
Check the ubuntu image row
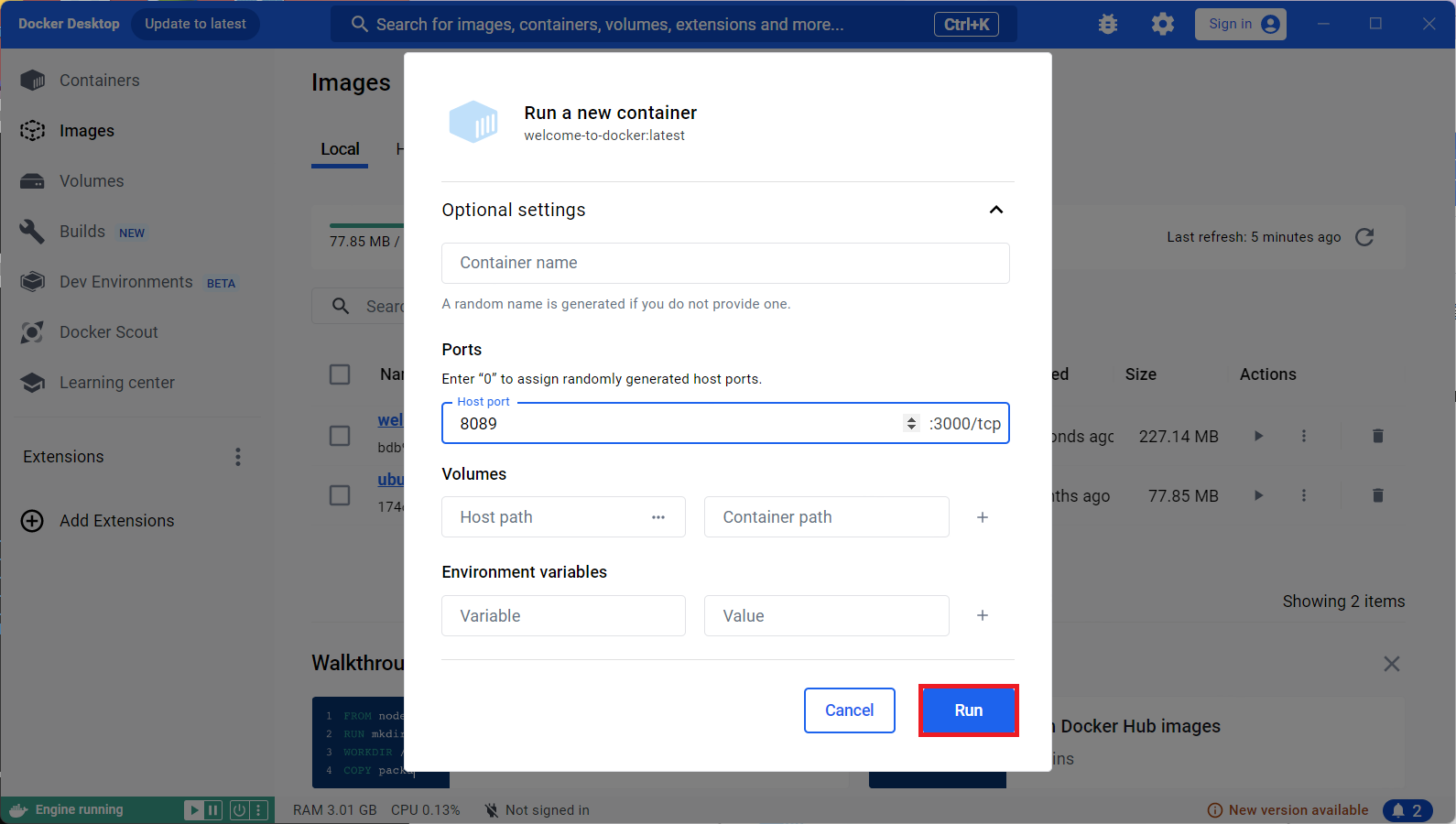coord(340,495)
